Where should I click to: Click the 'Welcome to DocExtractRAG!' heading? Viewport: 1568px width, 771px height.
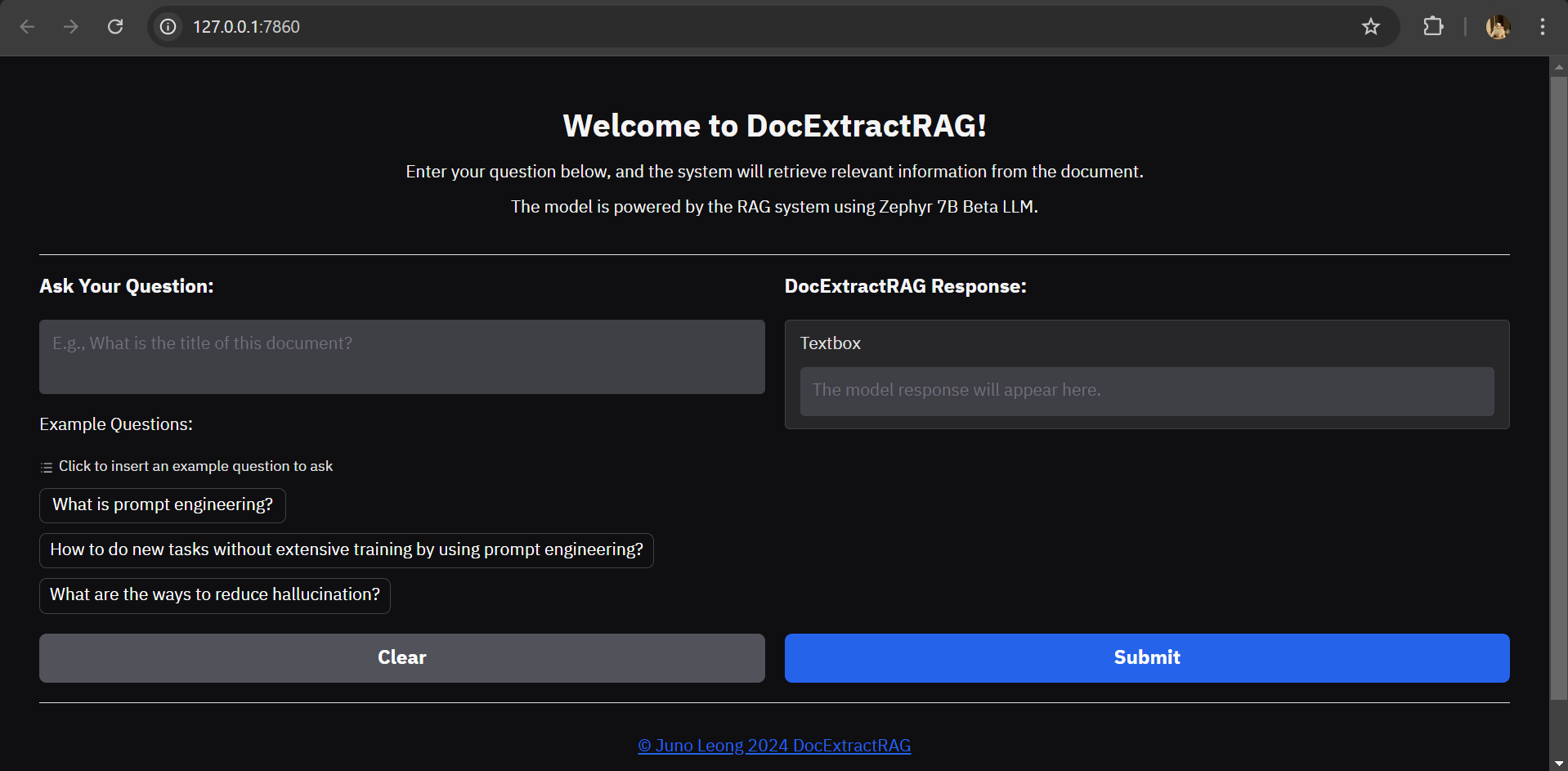click(x=775, y=126)
